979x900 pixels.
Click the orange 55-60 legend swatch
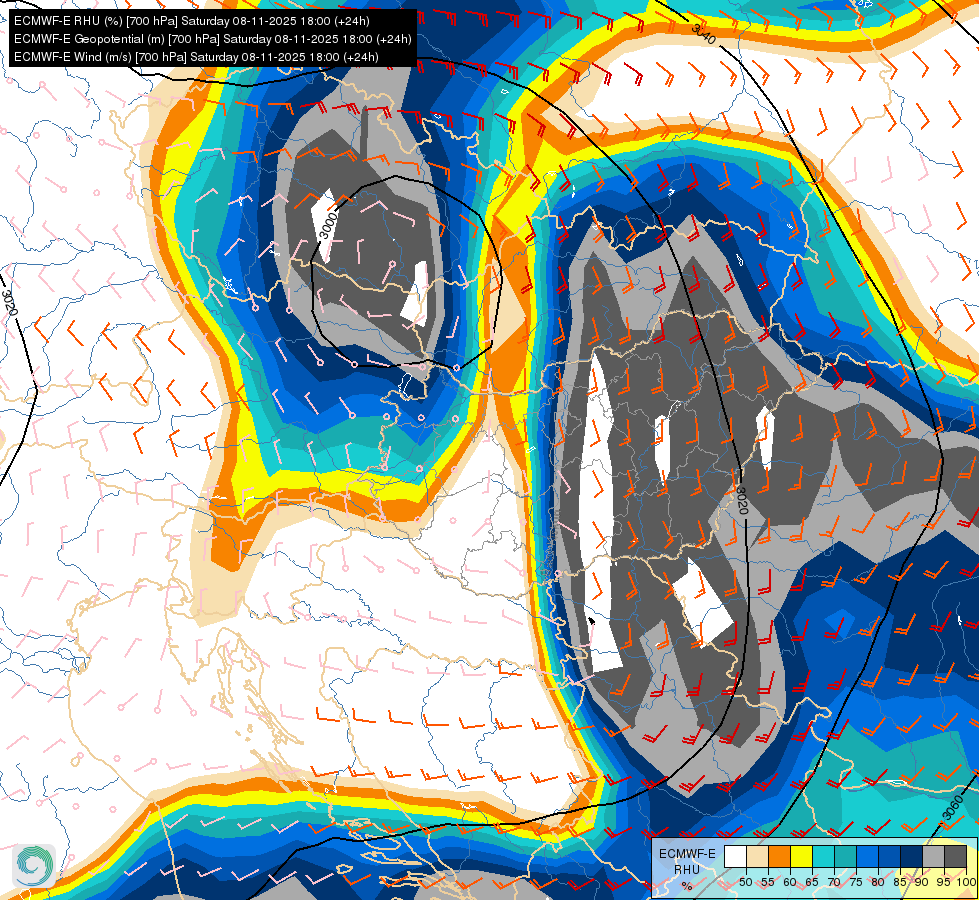(779, 856)
